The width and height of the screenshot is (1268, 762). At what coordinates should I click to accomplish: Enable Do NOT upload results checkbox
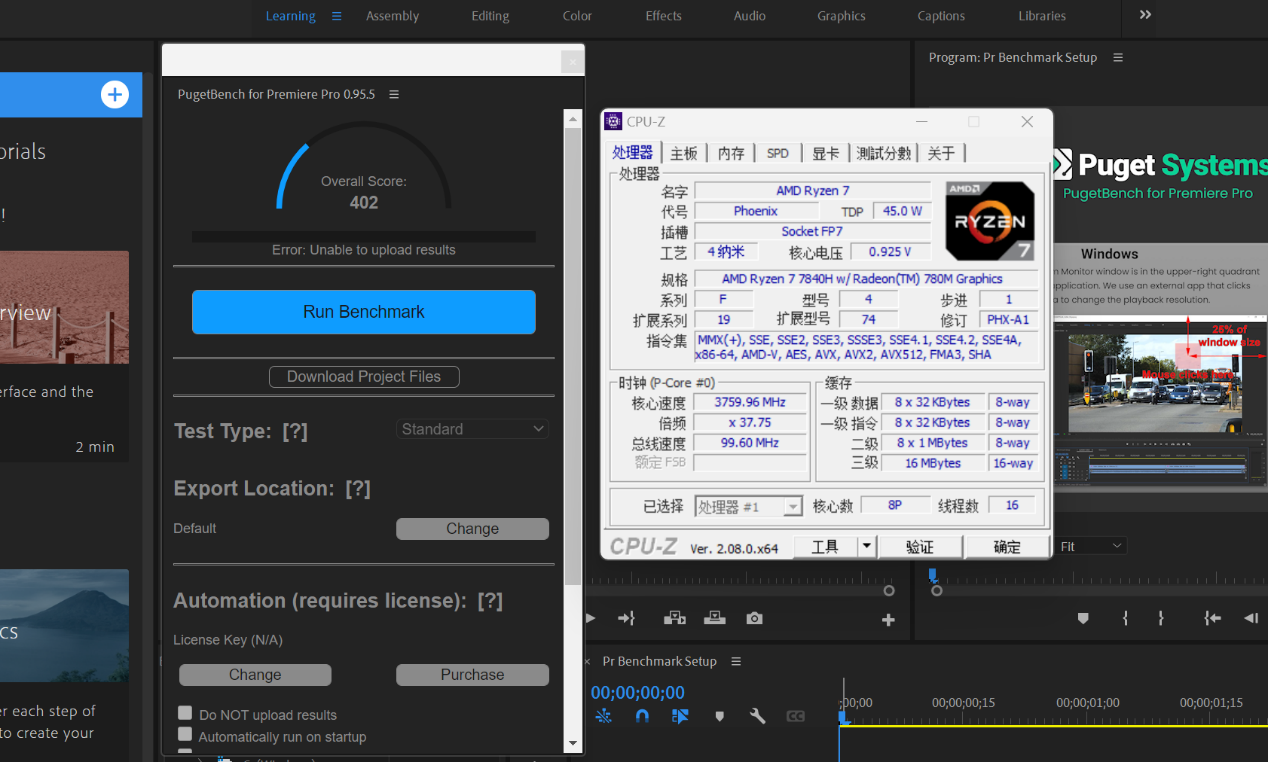[185, 713]
